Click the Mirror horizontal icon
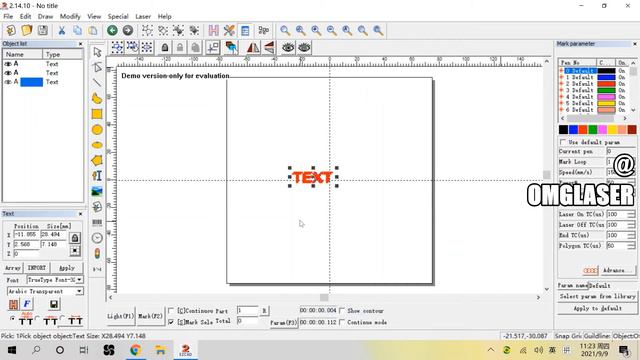The image size is (640, 360). [x=253, y=48]
